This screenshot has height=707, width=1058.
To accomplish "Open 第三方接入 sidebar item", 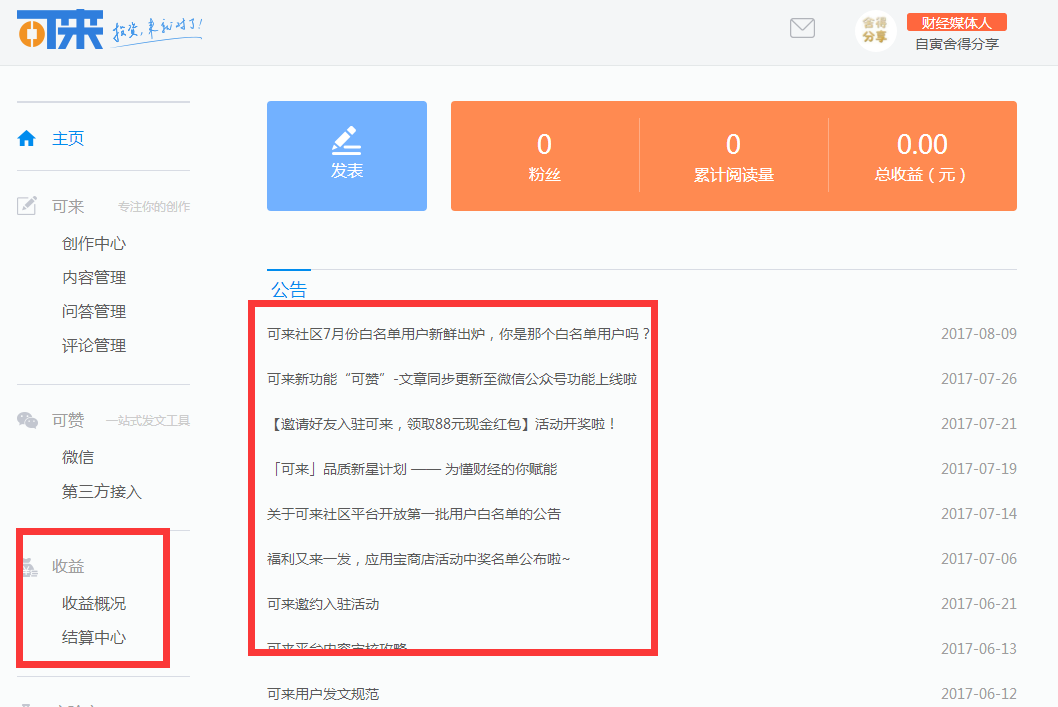I will (102, 492).
